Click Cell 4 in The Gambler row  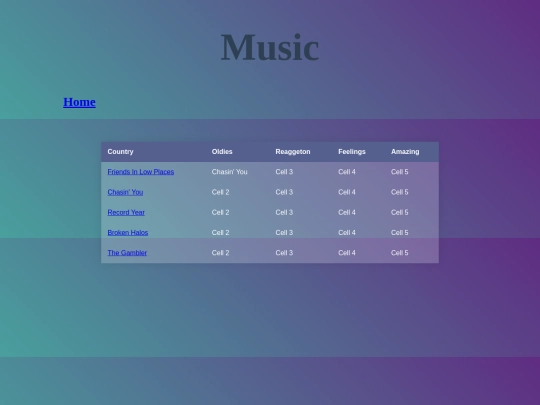point(347,253)
